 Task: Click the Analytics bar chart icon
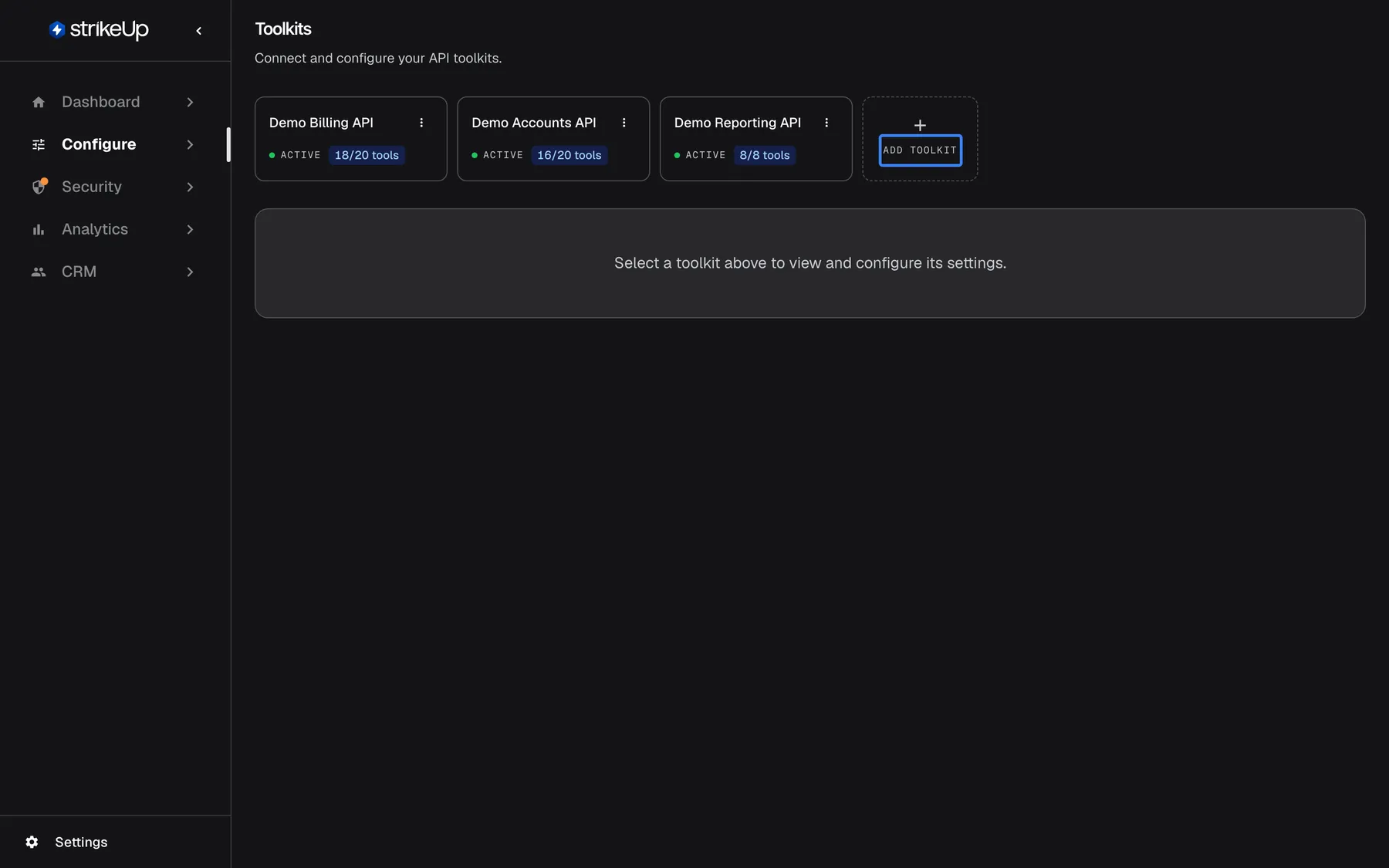coord(39,229)
